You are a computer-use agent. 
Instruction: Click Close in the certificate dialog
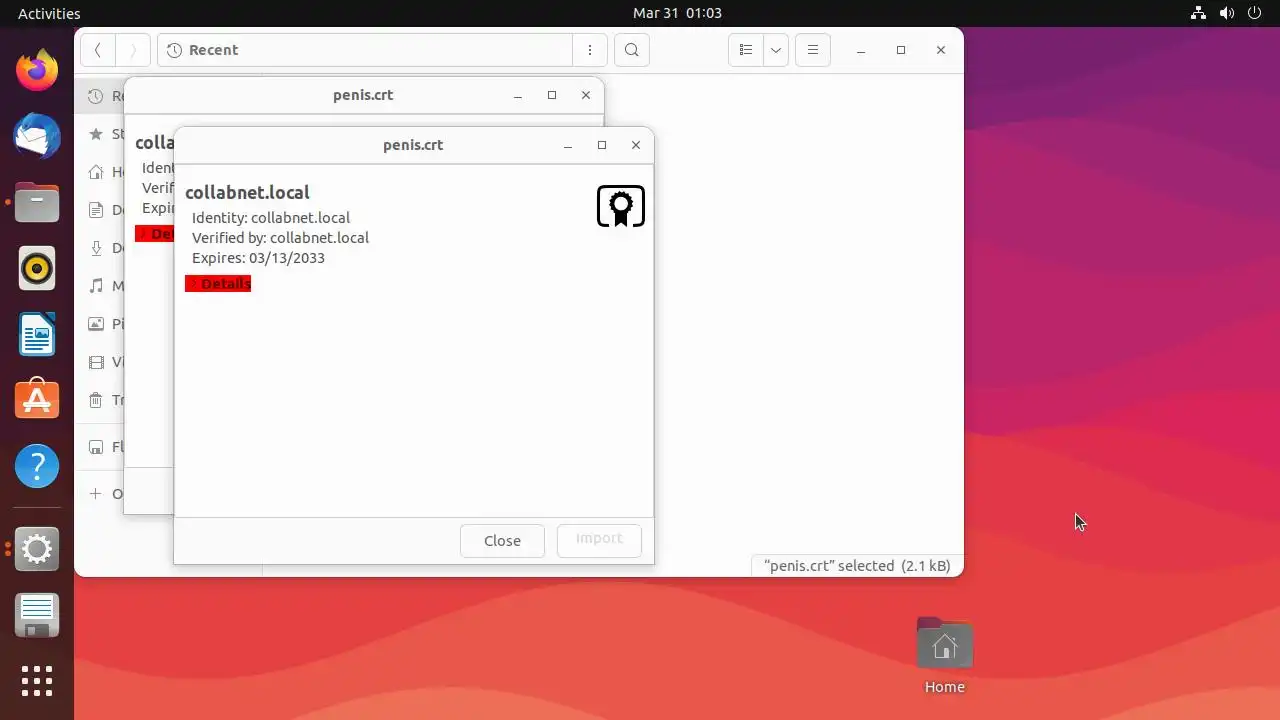[502, 541]
